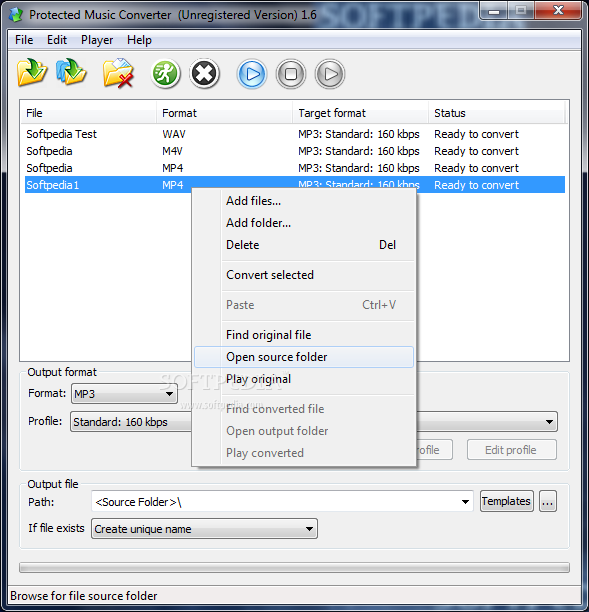Choose Add folder... in context menu
The width and height of the screenshot is (589, 612).
coord(304,223)
